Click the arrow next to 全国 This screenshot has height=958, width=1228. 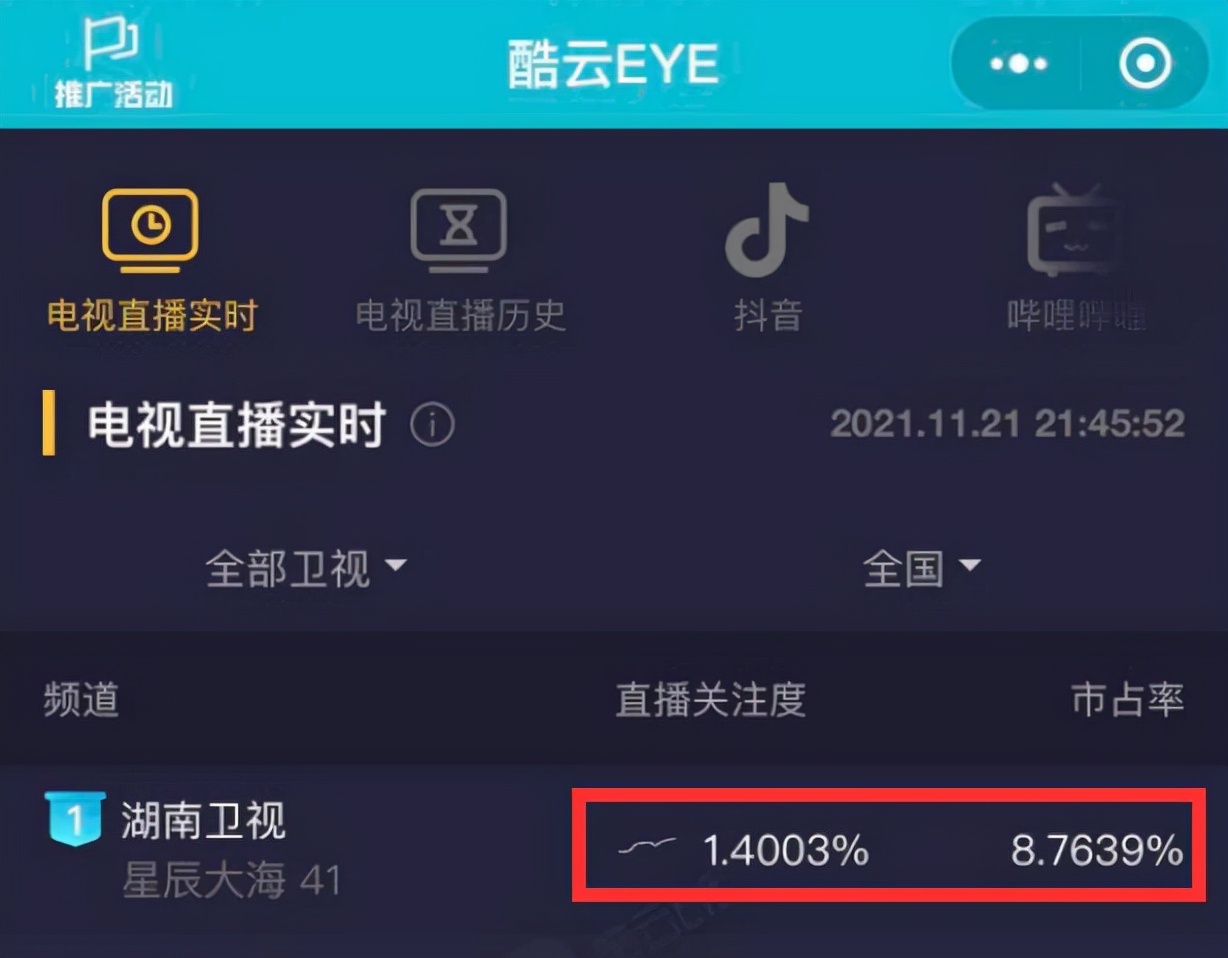969,566
